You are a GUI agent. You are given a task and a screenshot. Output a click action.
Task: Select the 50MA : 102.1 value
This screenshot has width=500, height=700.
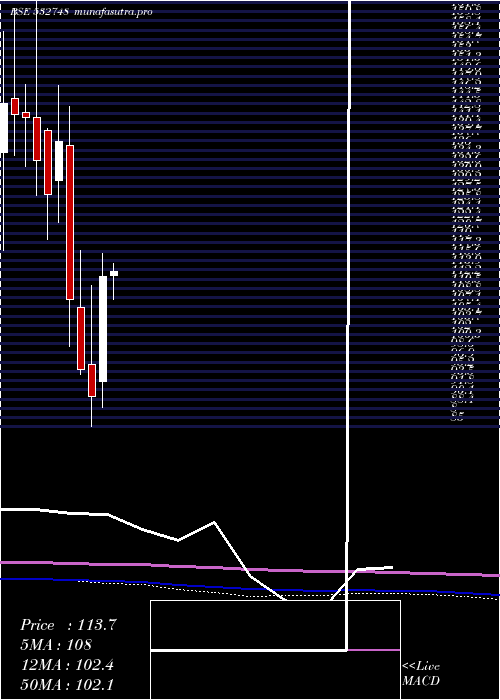[67, 685]
